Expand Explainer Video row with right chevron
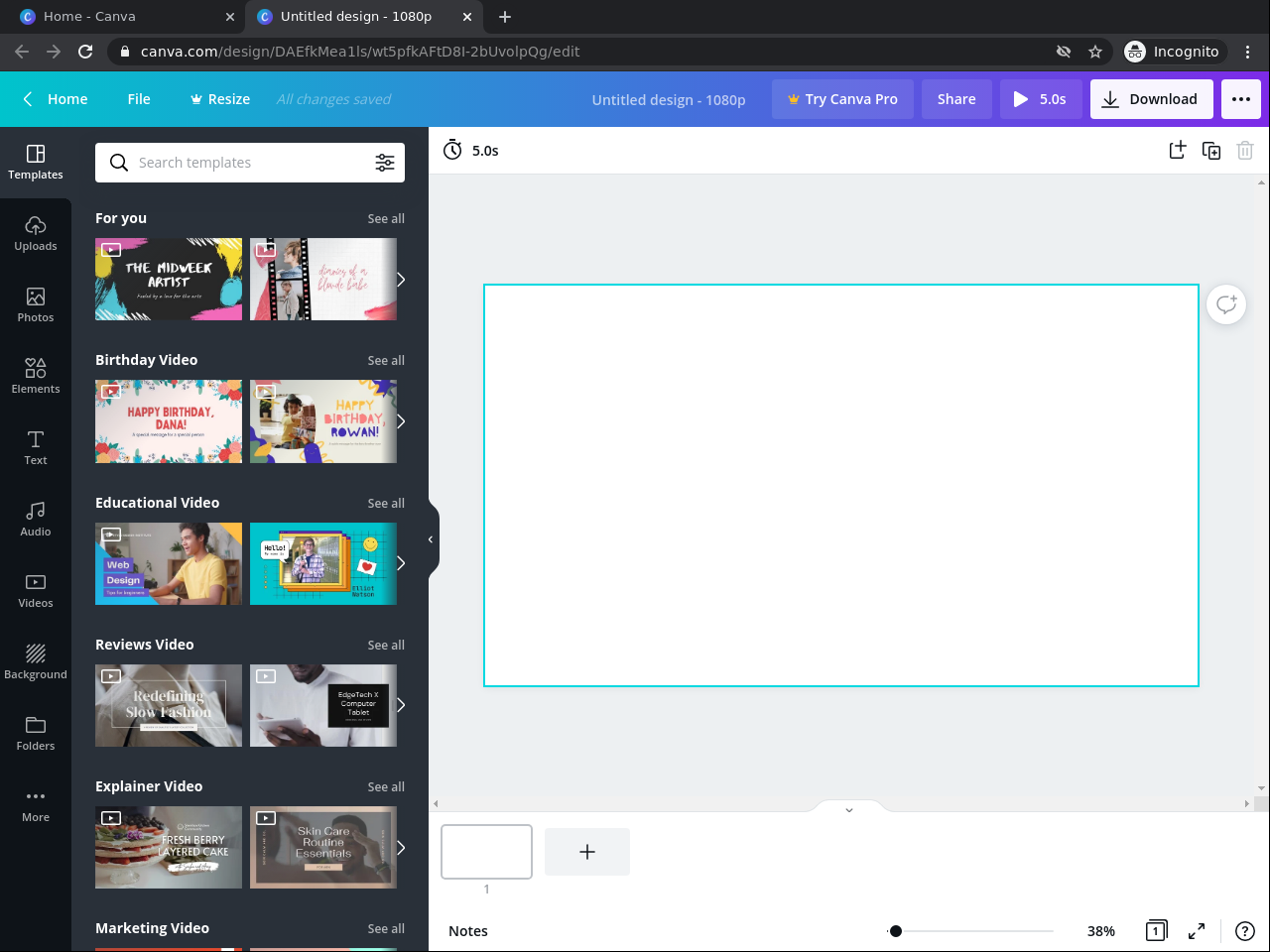This screenshot has height=952, width=1270. click(401, 848)
